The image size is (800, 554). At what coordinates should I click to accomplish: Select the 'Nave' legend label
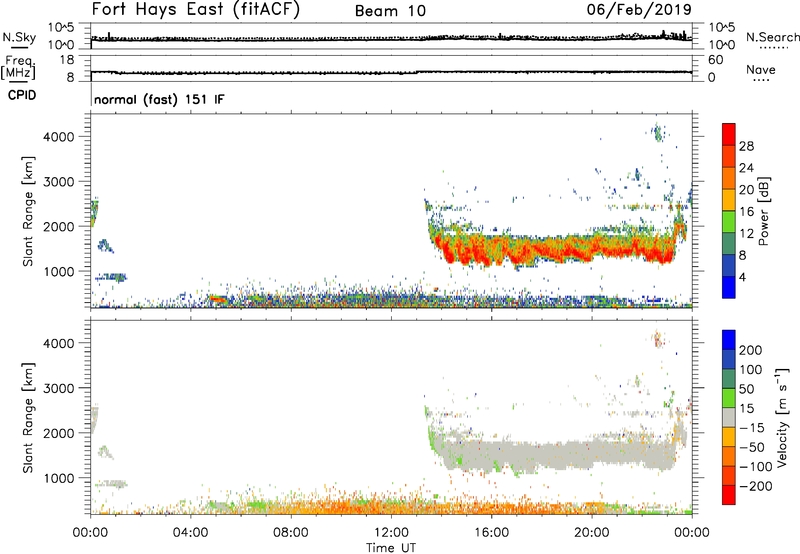[x=761, y=69]
